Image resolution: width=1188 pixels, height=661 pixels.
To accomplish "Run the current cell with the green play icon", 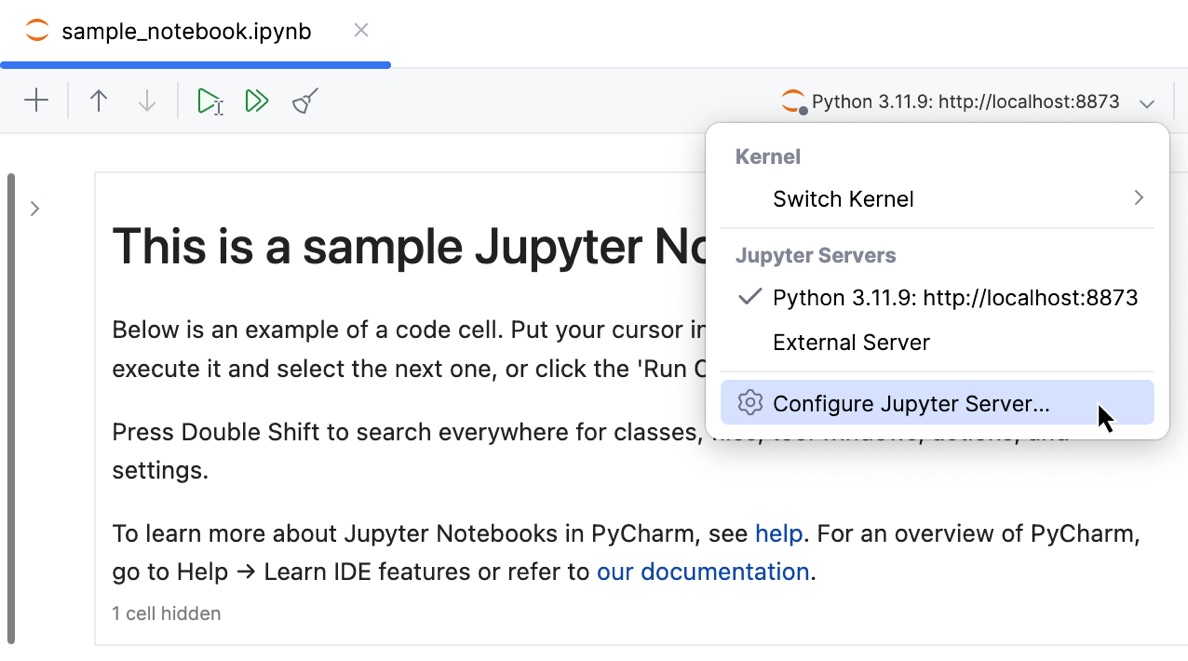I will (x=210, y=100).
